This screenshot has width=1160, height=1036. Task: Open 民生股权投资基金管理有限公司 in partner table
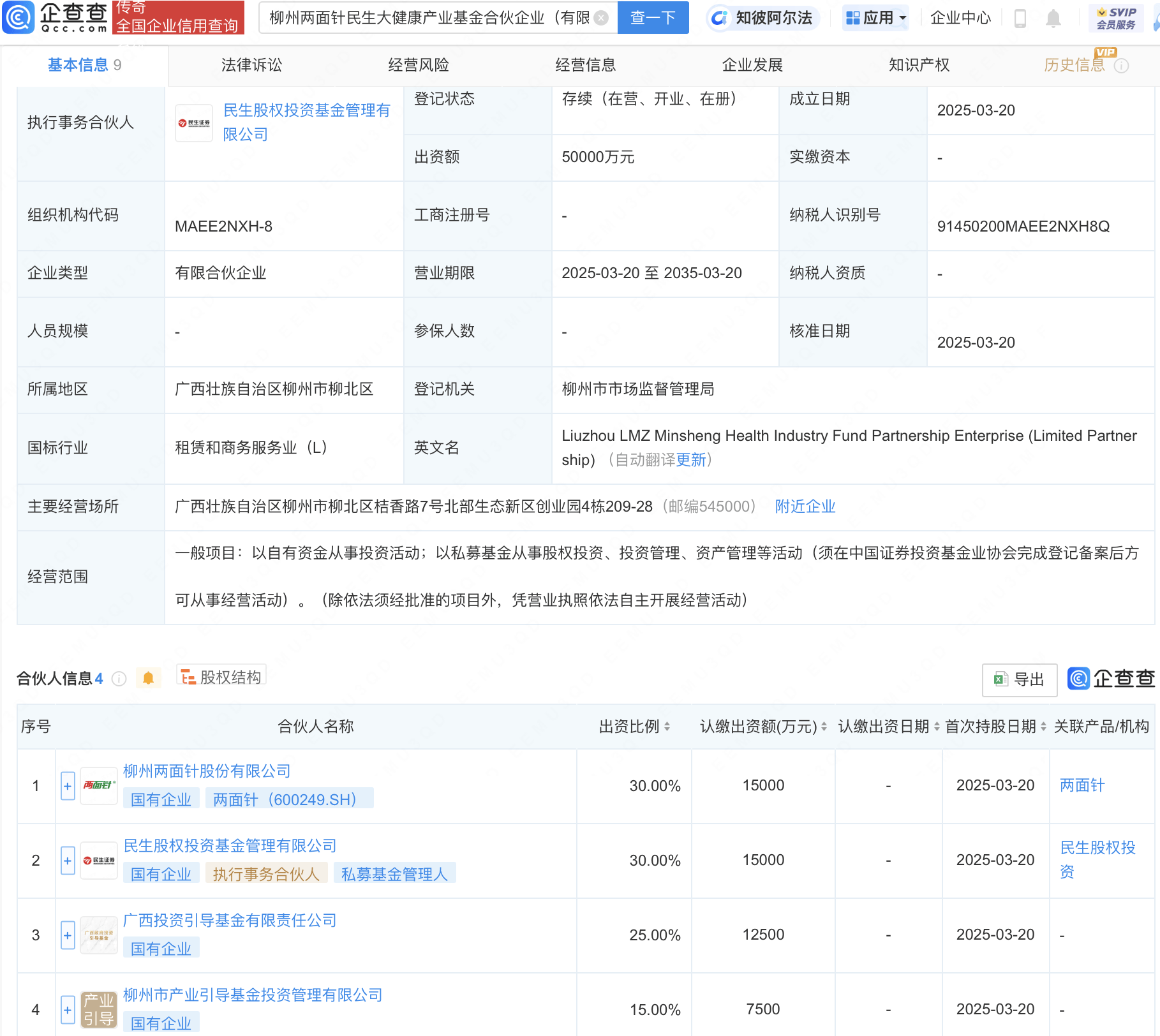tap(230, 846)
